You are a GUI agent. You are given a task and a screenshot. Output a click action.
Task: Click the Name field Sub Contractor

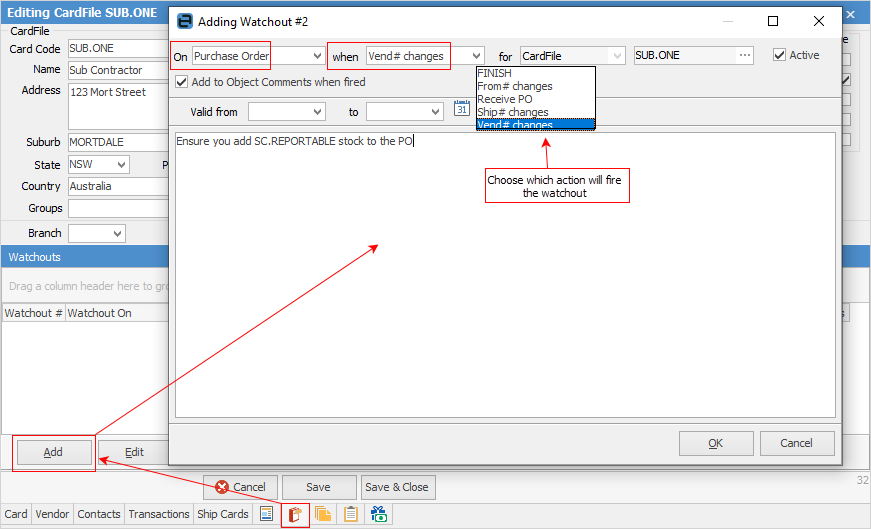click(118, 70)
